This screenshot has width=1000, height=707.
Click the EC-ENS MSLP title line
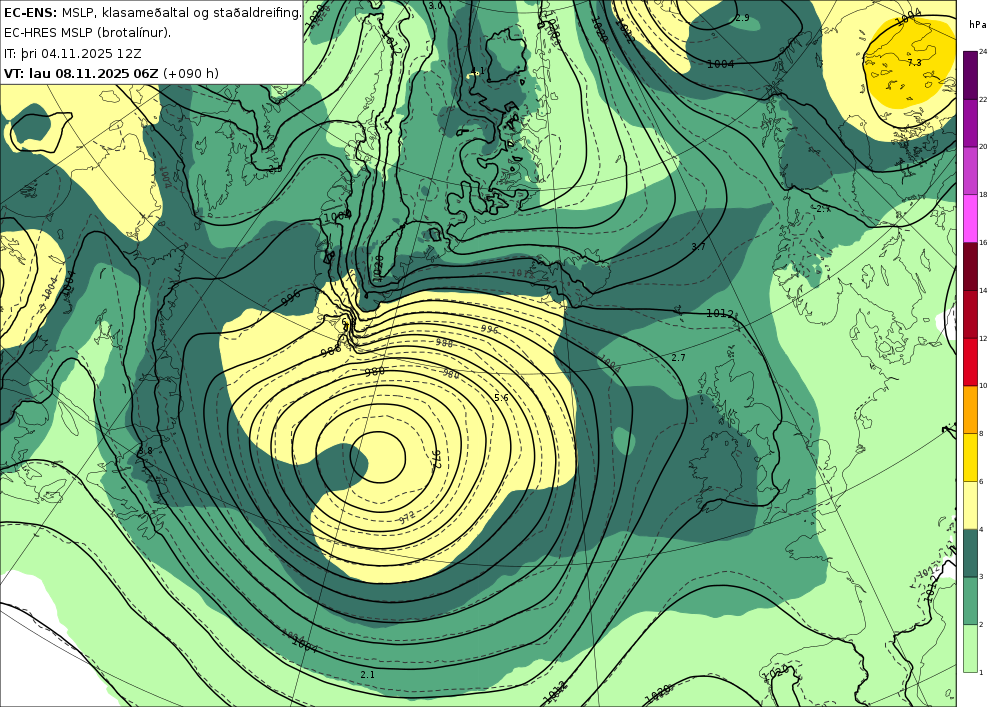[x=152, y=12]
